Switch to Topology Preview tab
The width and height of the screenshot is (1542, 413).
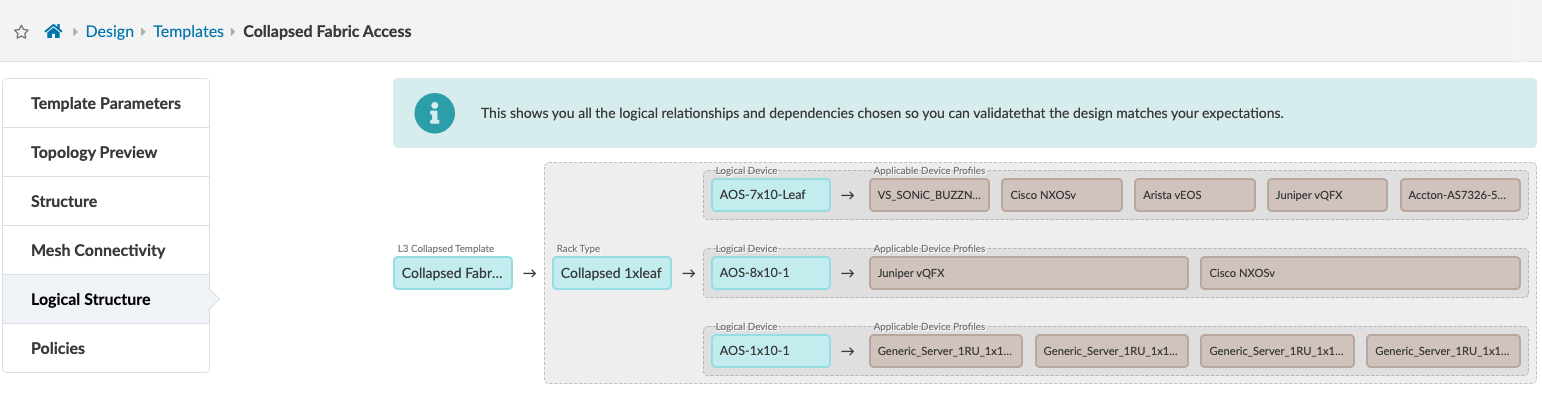click(94, 152)
